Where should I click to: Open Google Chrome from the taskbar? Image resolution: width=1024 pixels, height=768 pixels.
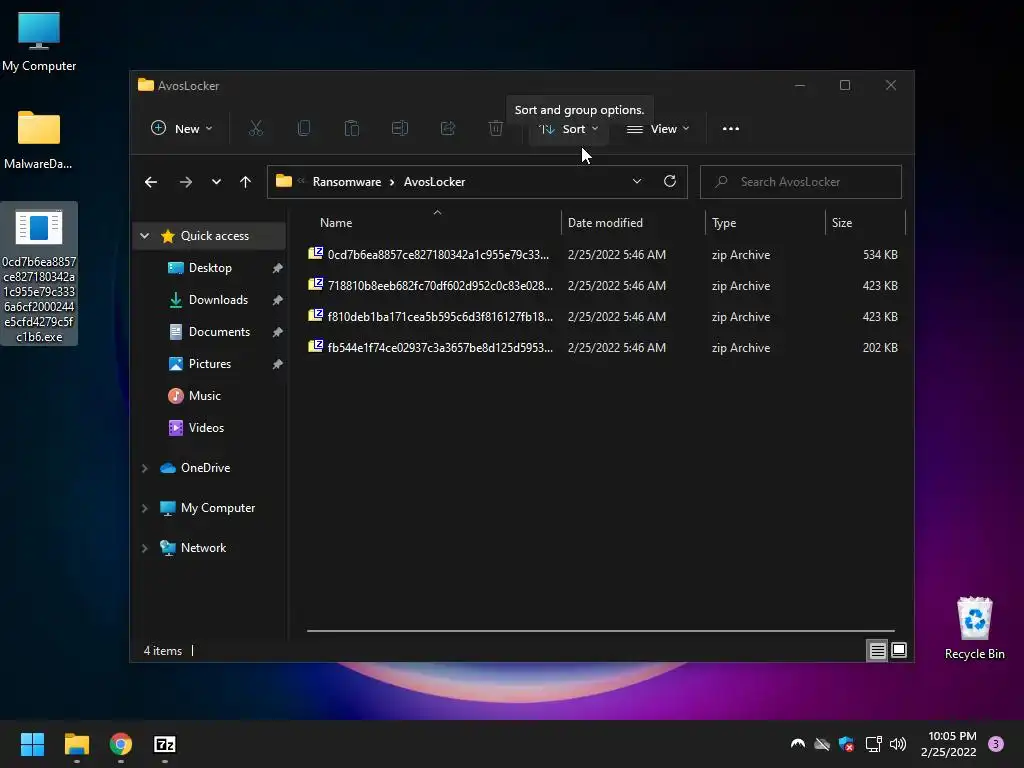121,744
